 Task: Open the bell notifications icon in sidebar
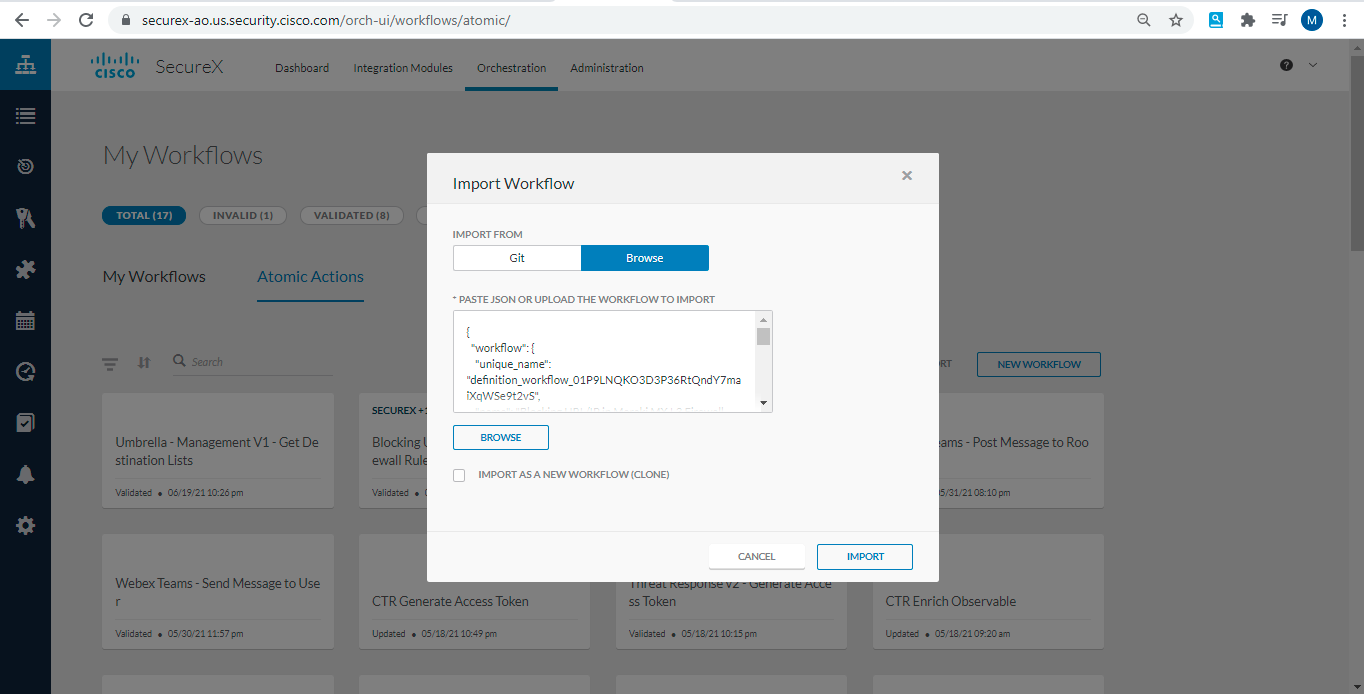[x=25, y=475]
